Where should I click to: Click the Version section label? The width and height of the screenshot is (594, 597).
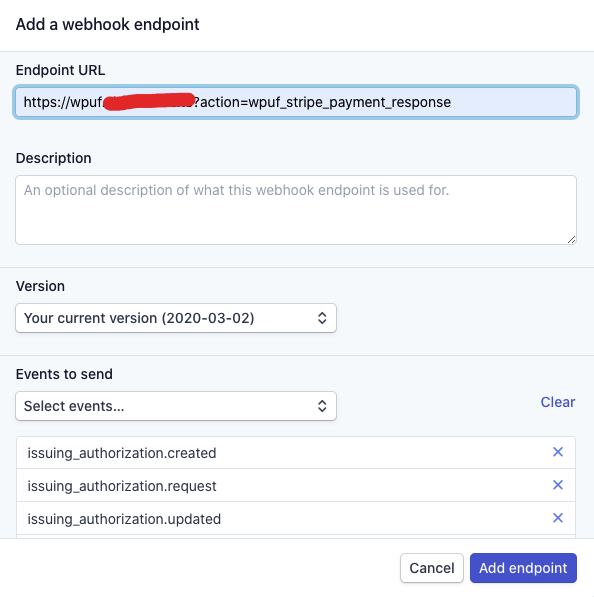(x=40, y=286)
